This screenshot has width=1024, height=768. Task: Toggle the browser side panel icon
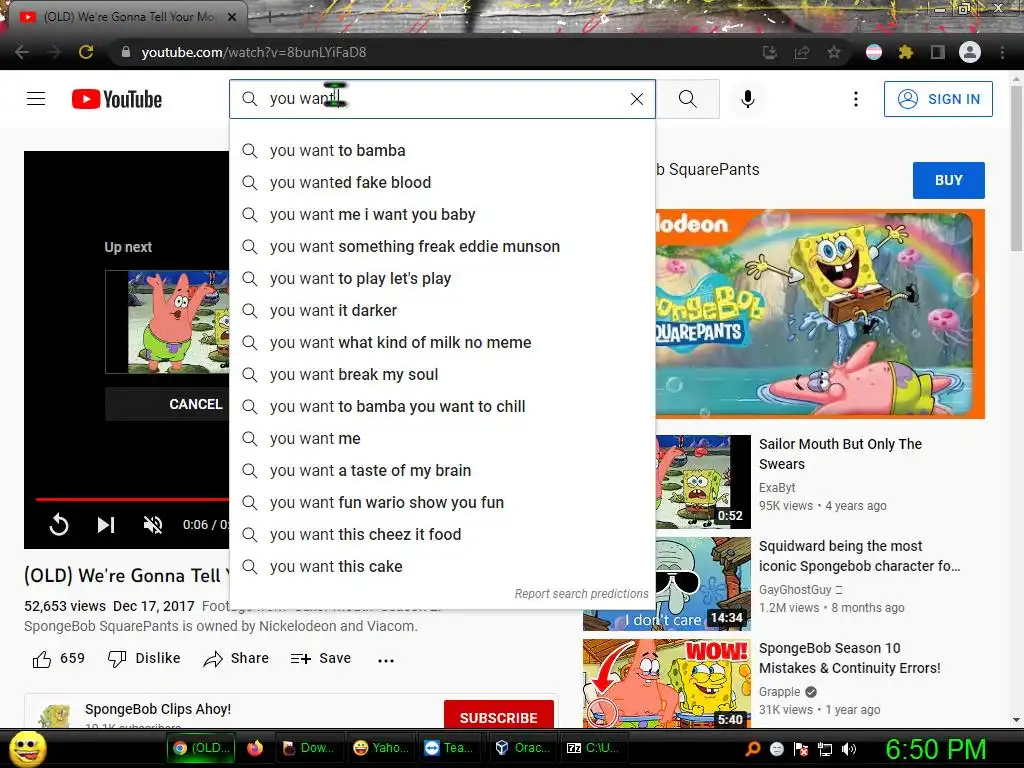pos(938,52)
